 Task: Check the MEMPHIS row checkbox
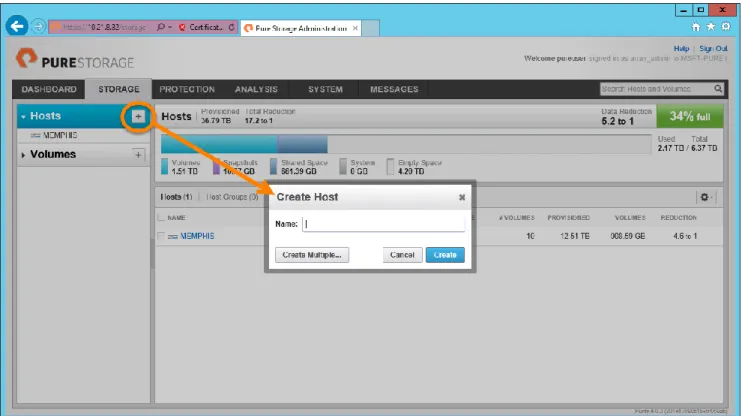click(x=161, y=236)
